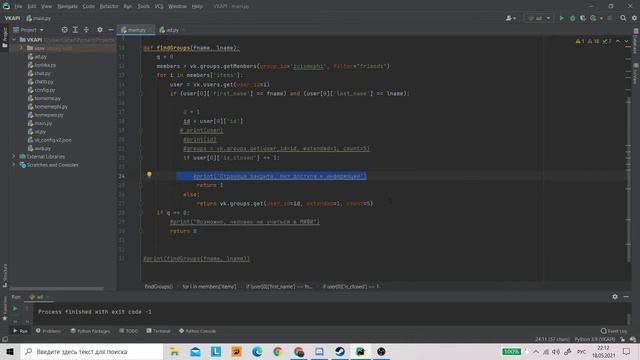
Task: Open the Navigate menu
Action: [67, 6]
